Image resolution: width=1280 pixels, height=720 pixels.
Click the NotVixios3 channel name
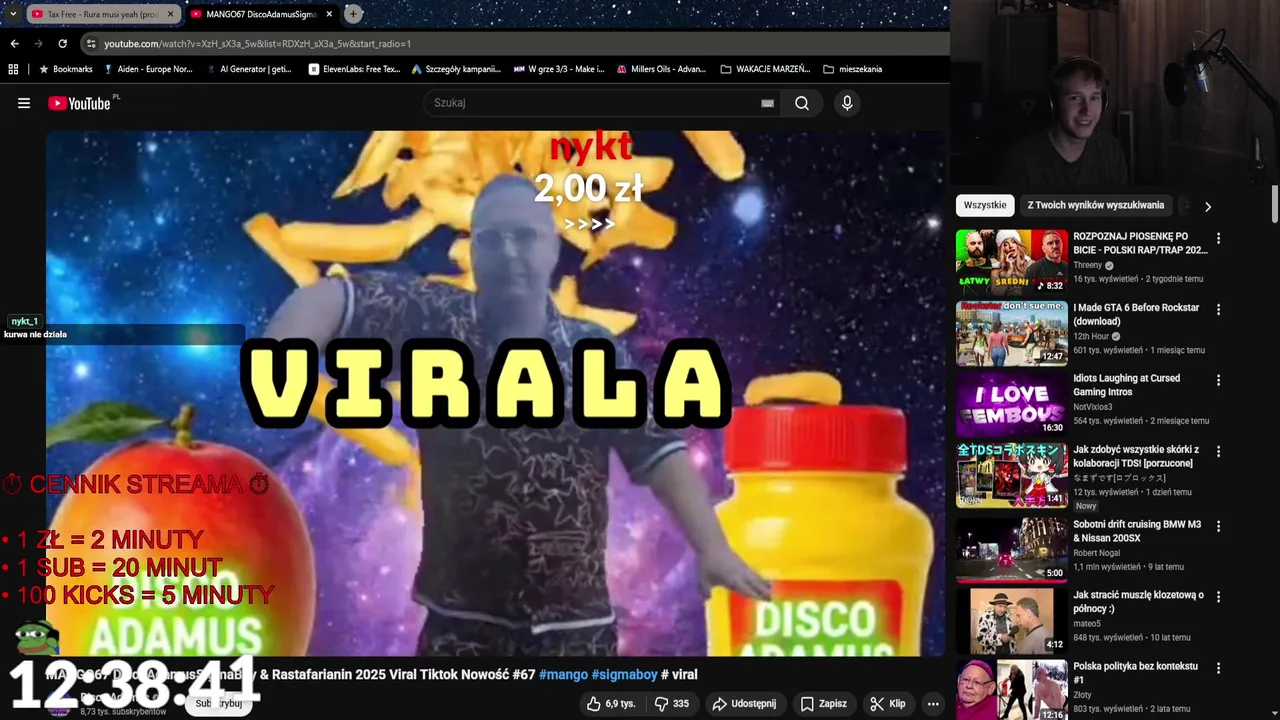(1095, 407)
